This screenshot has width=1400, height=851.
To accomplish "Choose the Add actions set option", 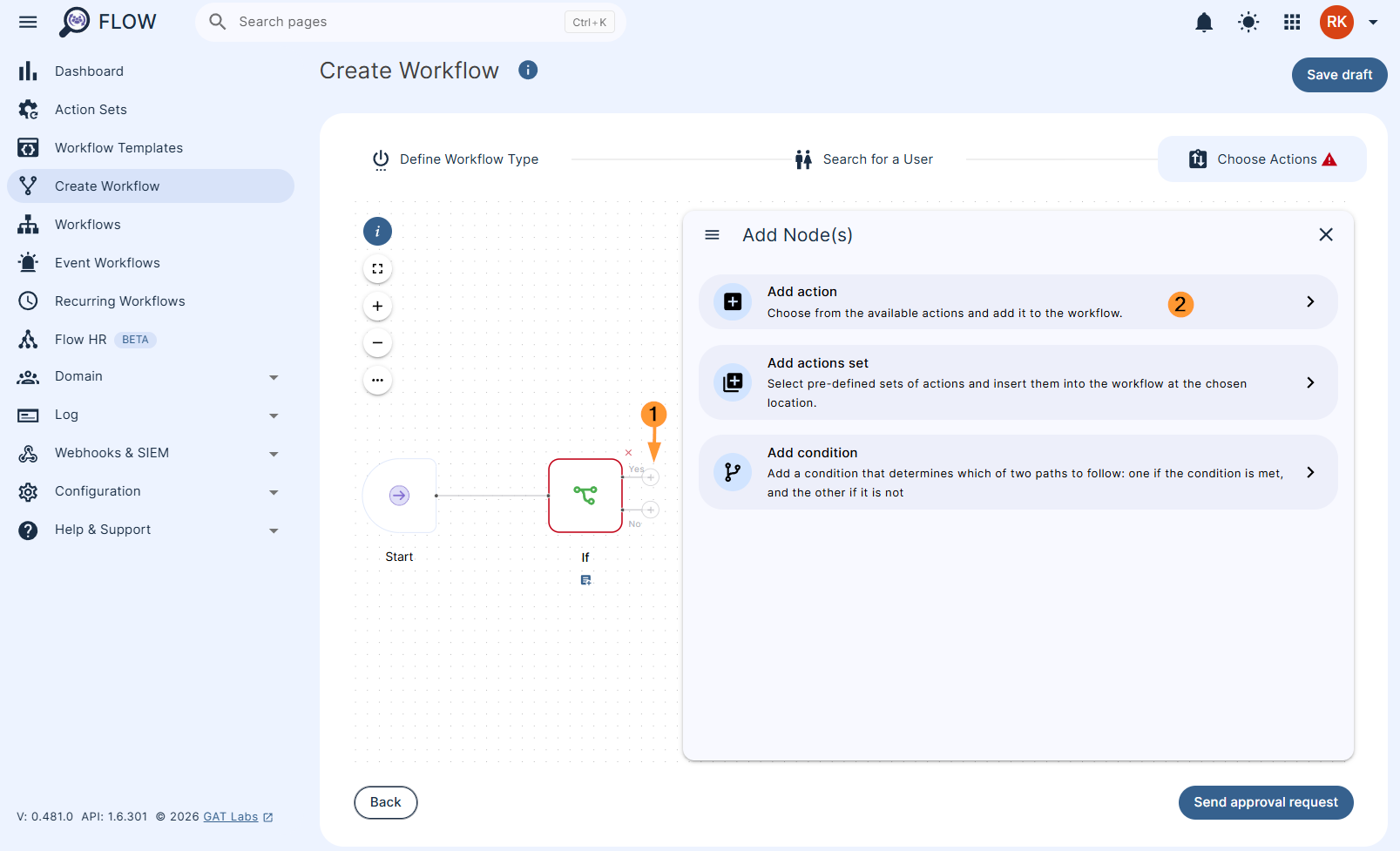I will click(1018, 383).
